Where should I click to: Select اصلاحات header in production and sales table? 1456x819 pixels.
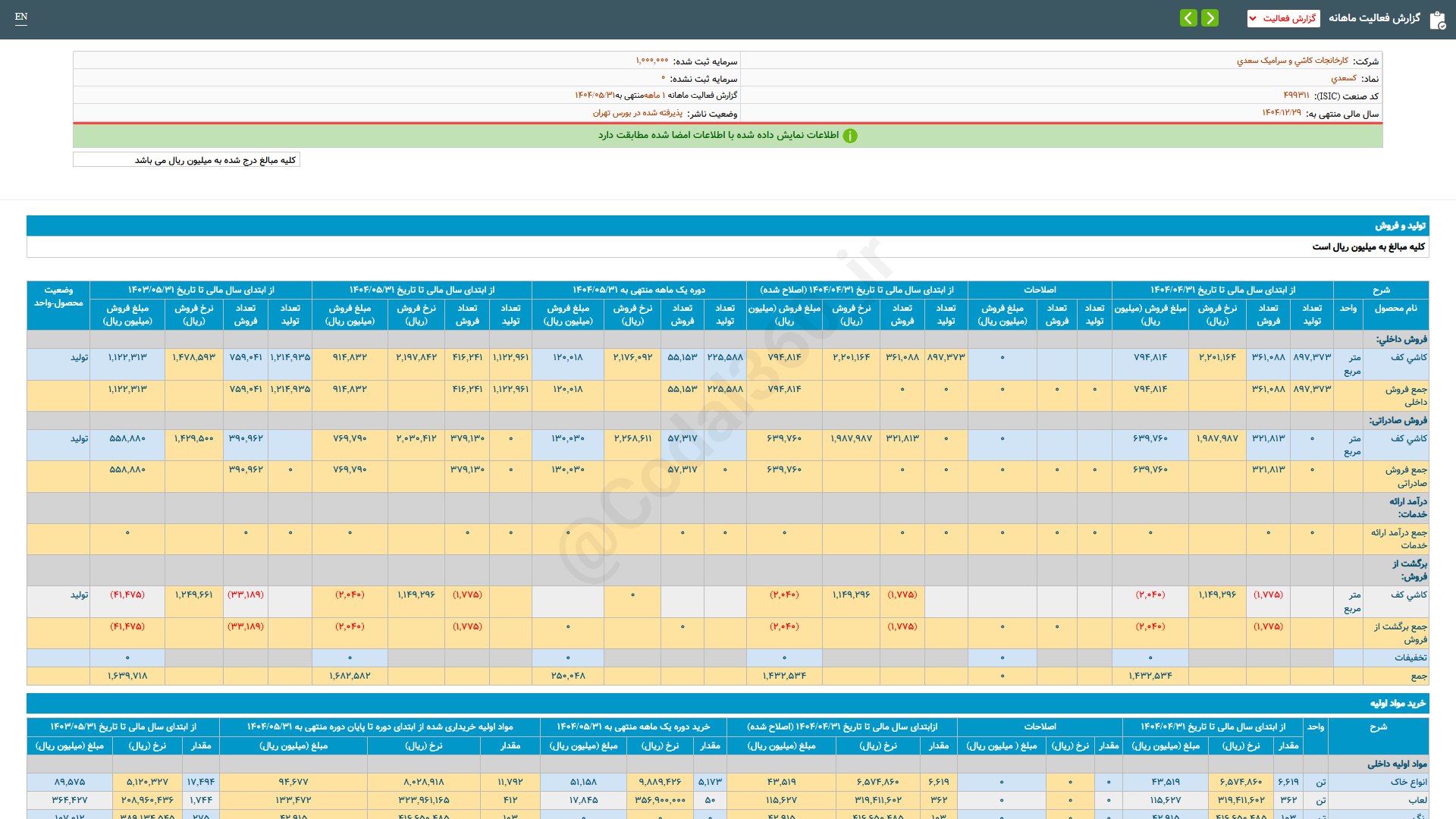[x=1040, y=290]
